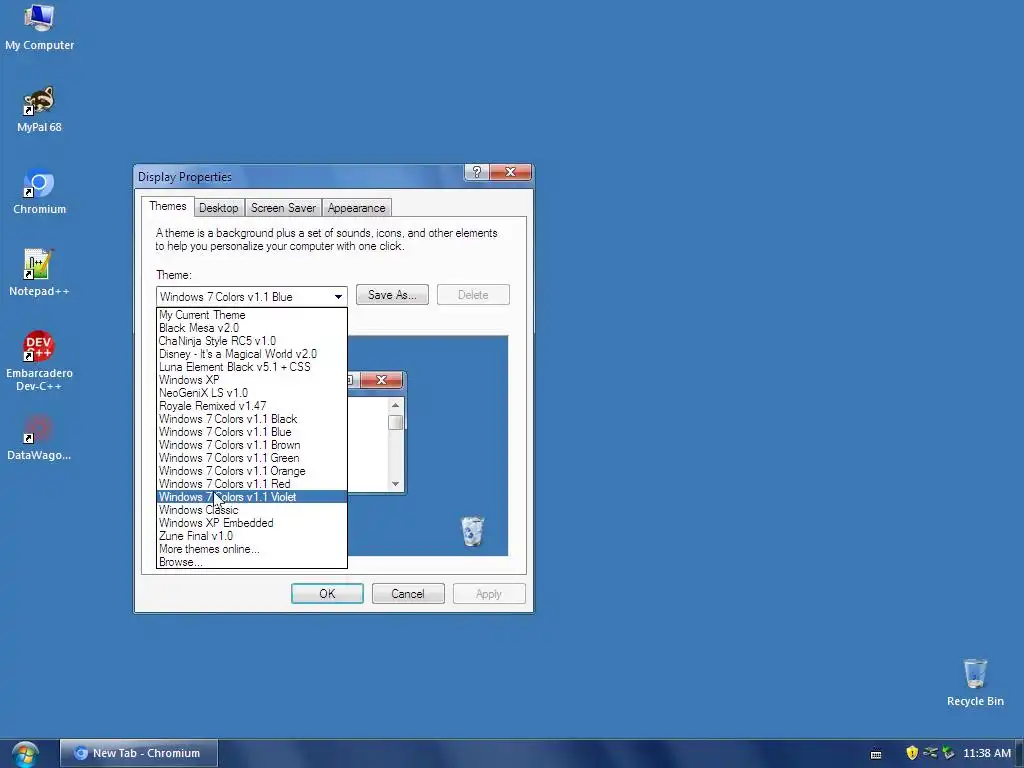1024x768 pixels.
Task: Open the Screen Saver tab
Action: coord(283,208)
